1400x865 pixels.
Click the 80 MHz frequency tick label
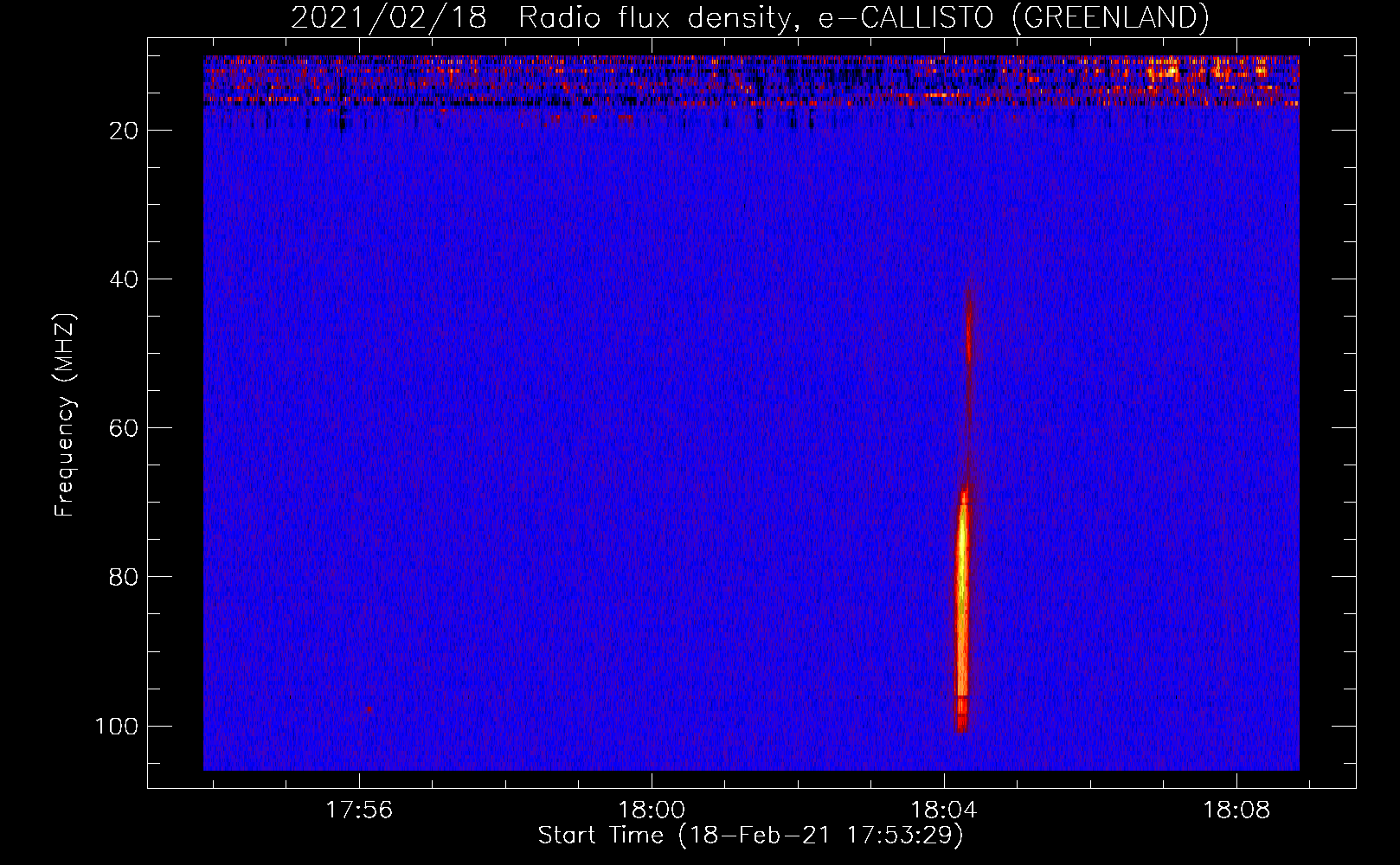(x=125, y=577)
